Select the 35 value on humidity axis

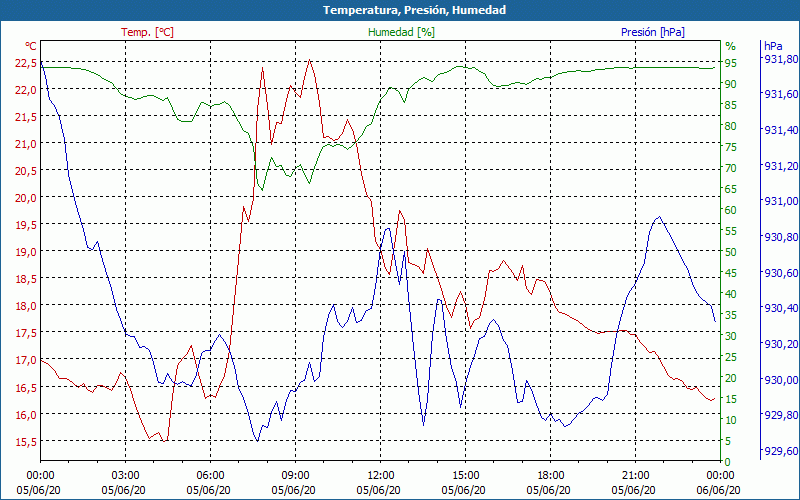[731, 315]
